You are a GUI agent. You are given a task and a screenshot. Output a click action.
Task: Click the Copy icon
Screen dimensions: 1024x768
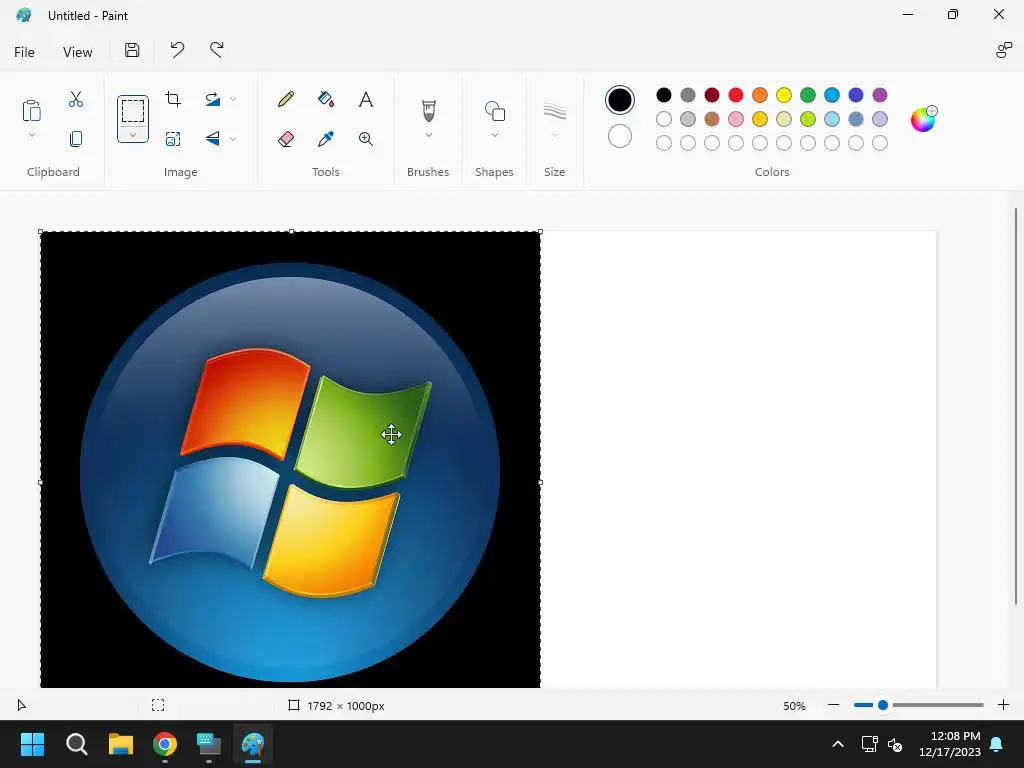76,138
